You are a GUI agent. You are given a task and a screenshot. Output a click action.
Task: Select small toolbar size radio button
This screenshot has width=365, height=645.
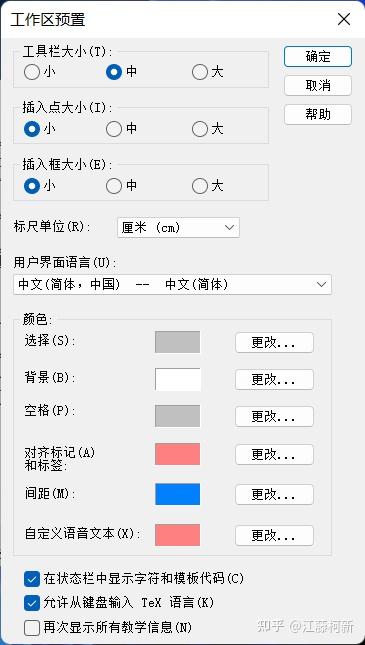[32, 72]
